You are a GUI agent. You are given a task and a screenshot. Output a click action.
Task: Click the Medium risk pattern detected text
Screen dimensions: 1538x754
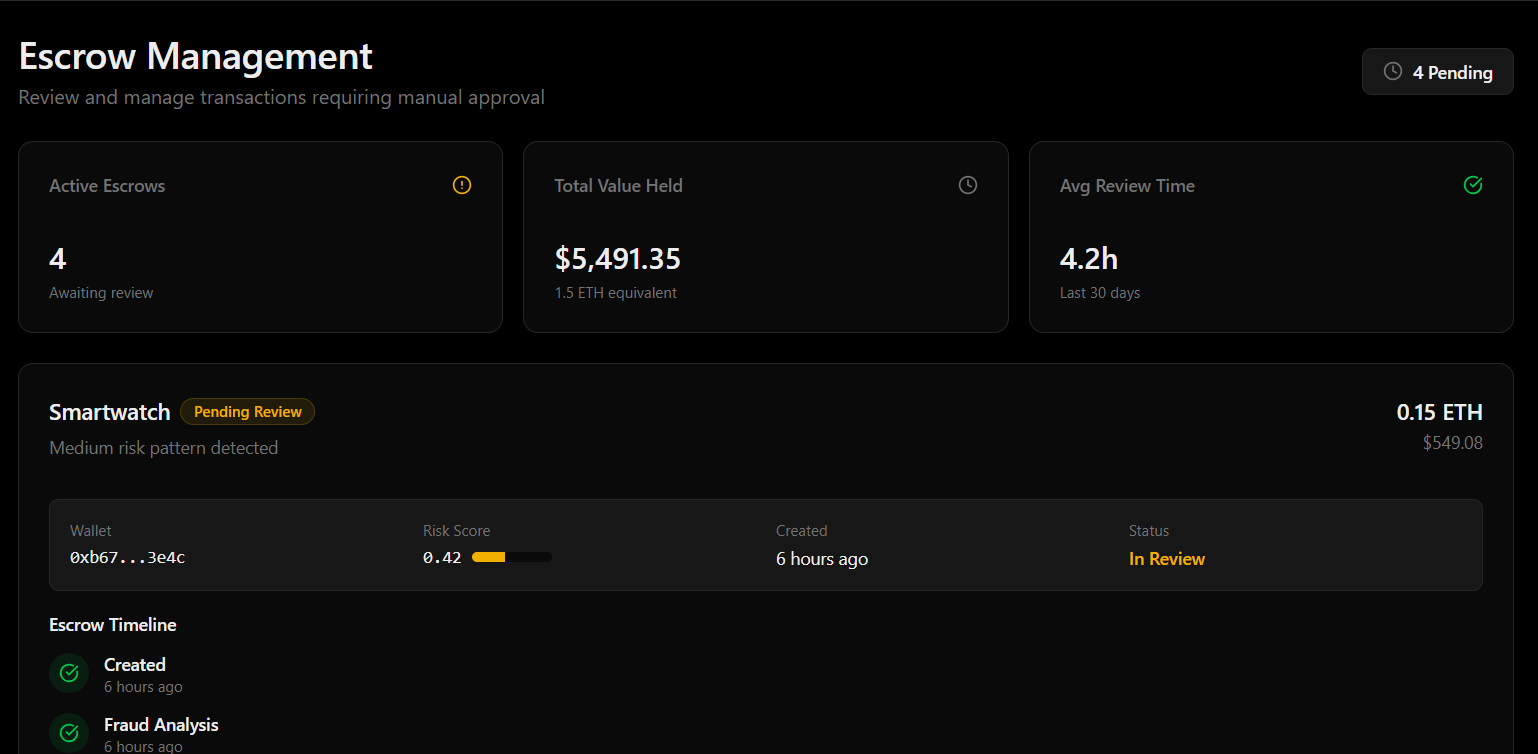pyautogui.click(x=164, y=448)
